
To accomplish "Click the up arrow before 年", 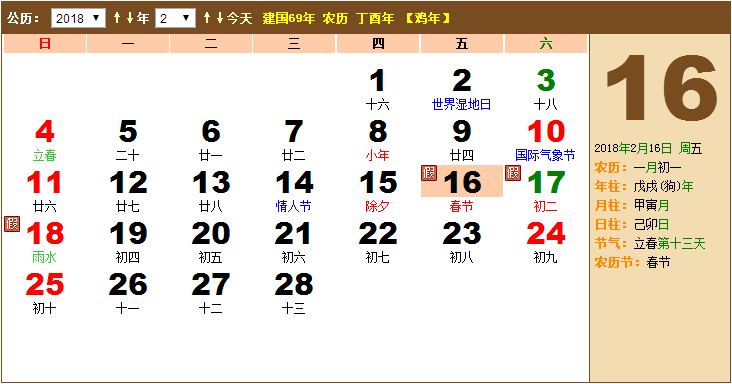I will point(117,18).
